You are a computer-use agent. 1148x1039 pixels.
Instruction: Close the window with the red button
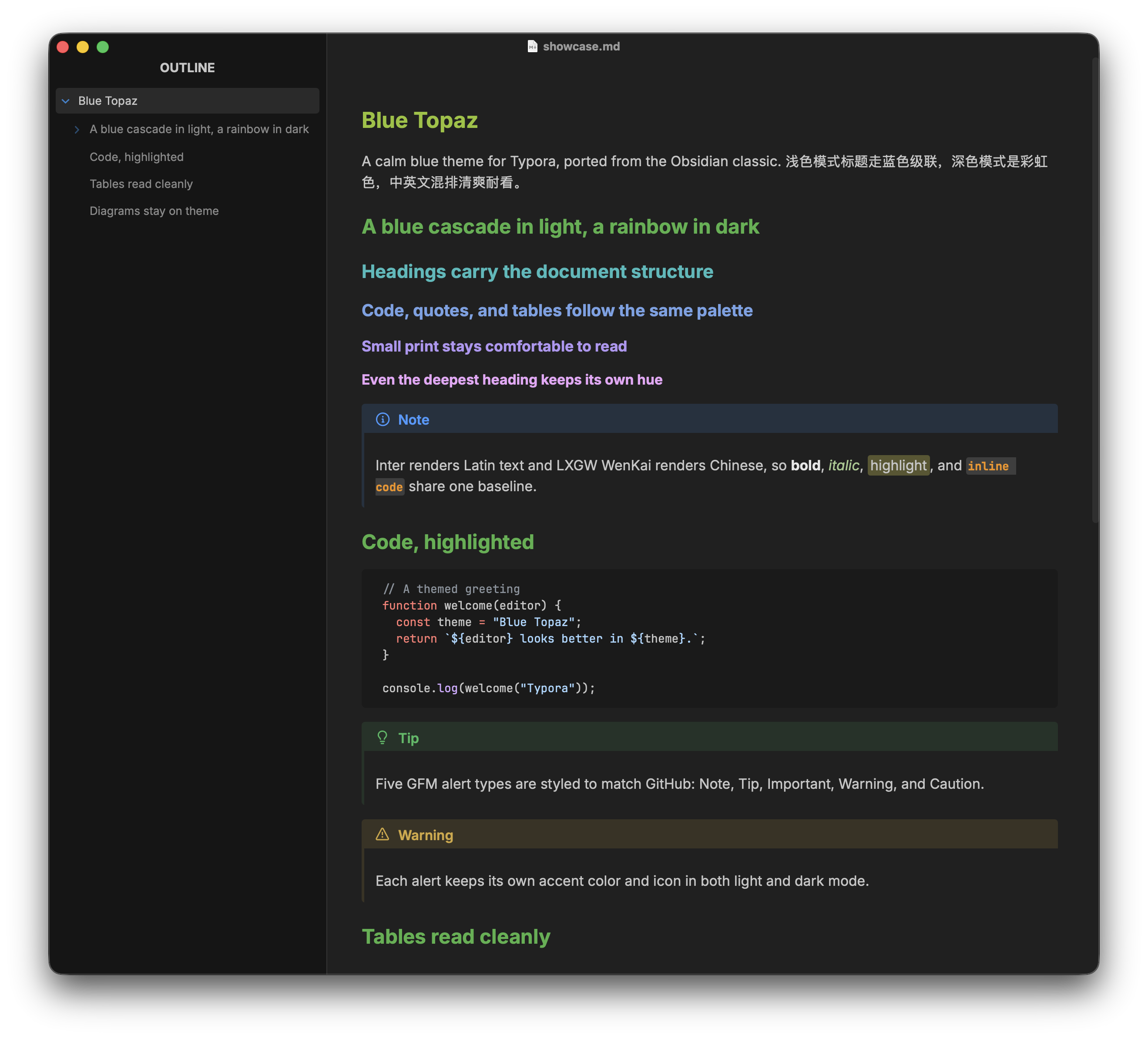[x=63, y=47]
